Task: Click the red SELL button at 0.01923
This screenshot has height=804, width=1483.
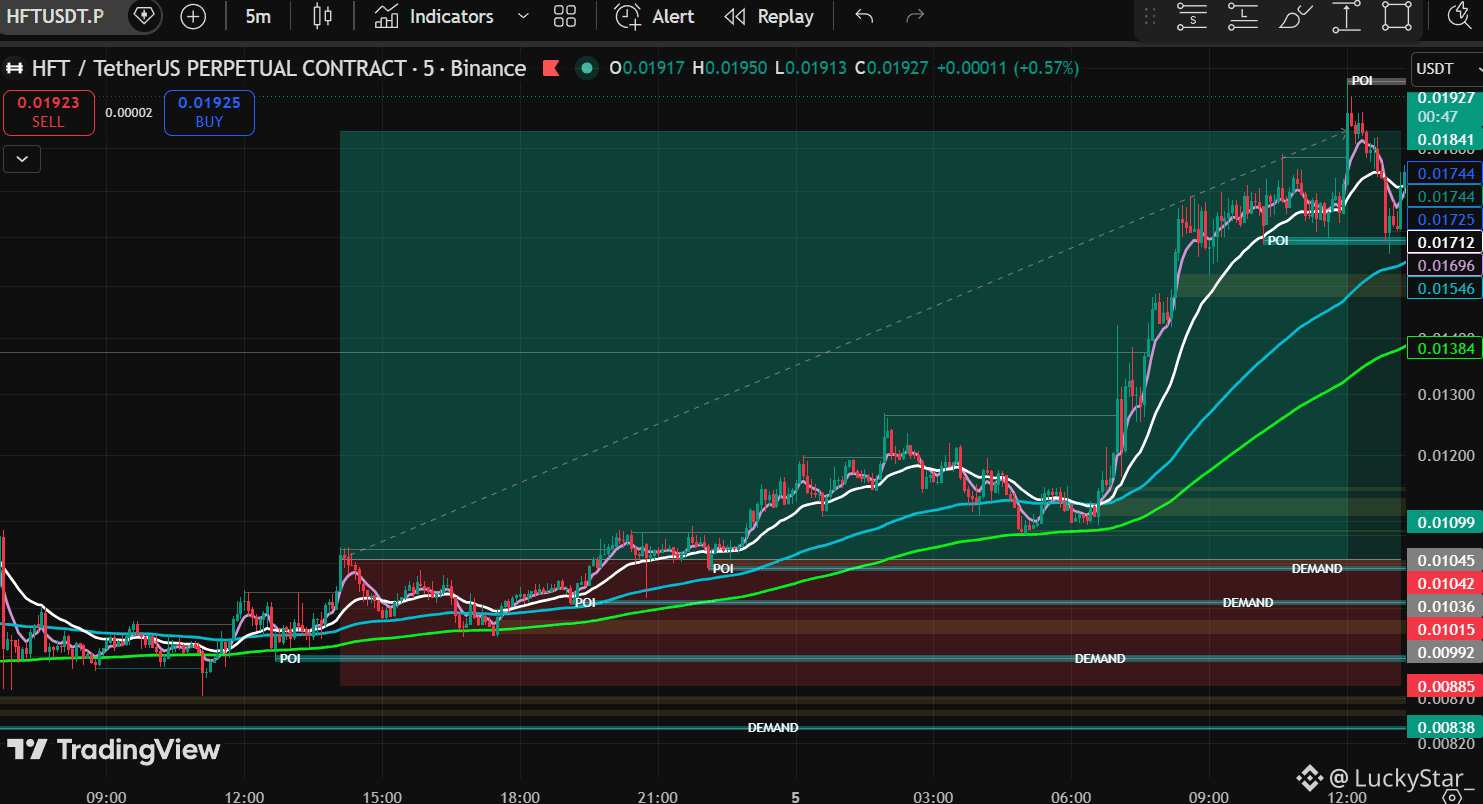Action: pos(48,112)
